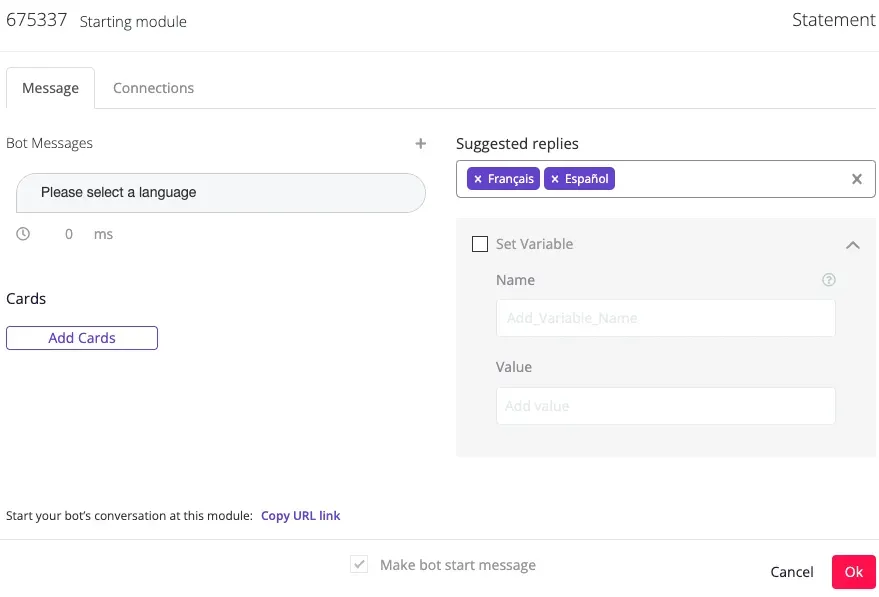This screenshot has width=879, height=597.
Task: Switch to the Connections tab
Action: point(153,88)
